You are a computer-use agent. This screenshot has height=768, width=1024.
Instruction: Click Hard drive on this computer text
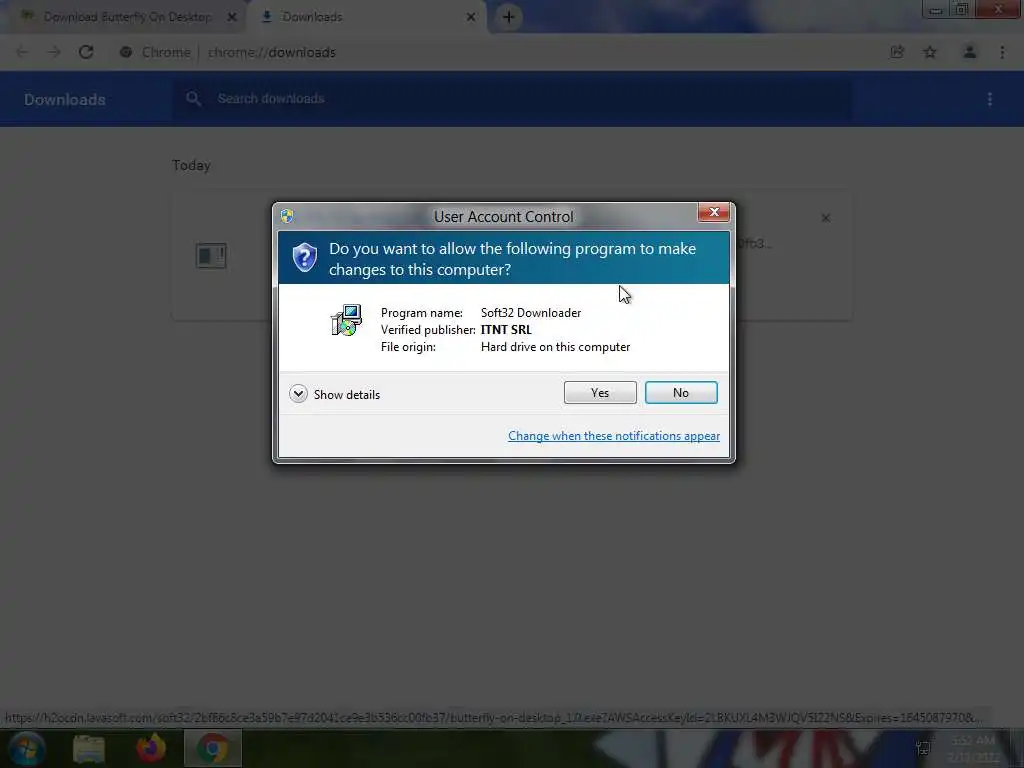556,347
